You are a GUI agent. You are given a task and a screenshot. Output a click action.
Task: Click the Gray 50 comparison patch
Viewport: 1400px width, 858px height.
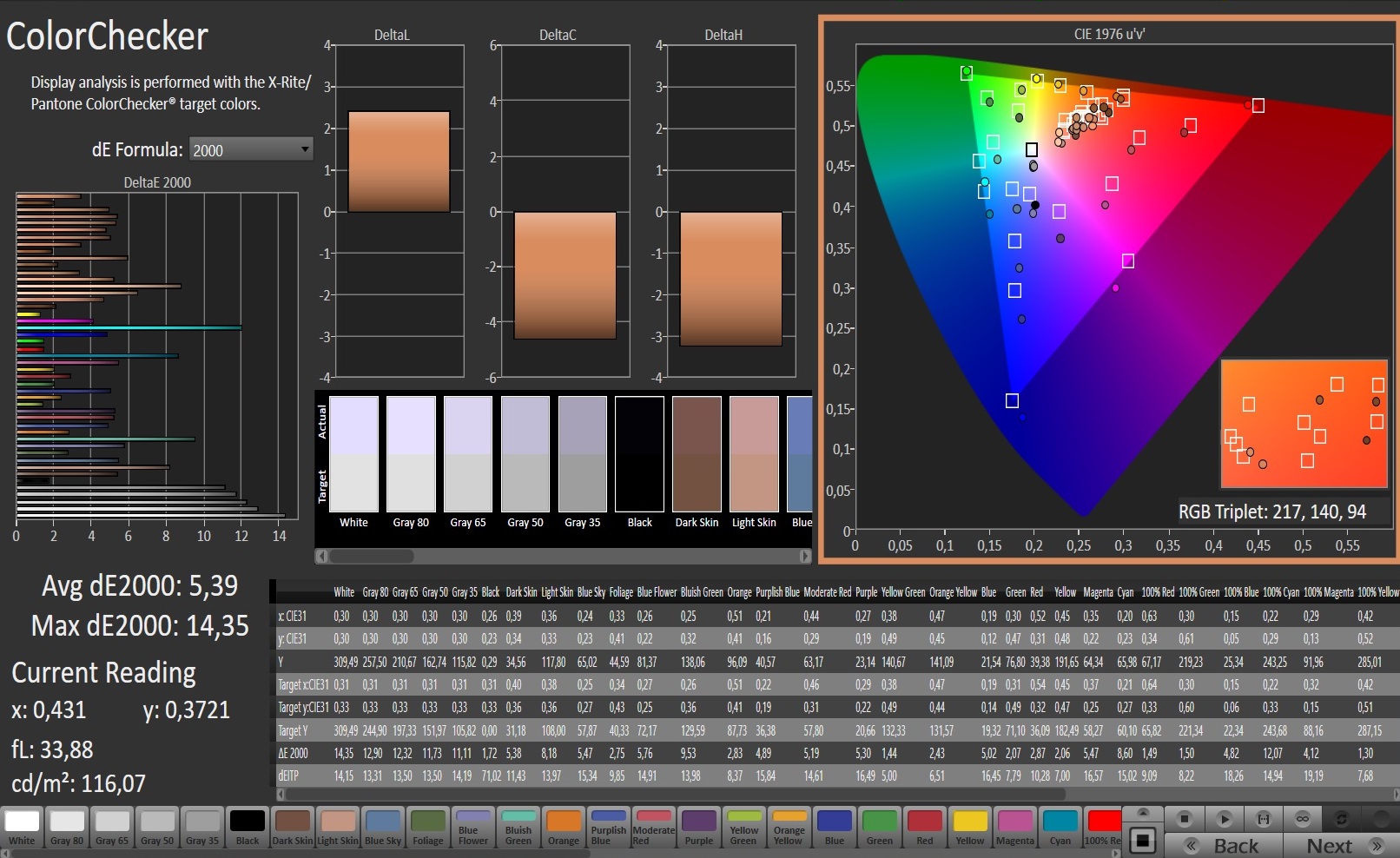tap(525, 454)
